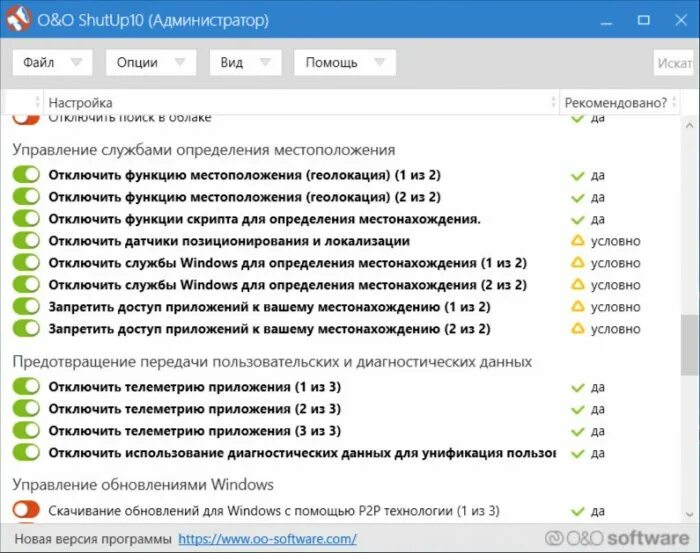Open the oo-software.com update link
The image size is (700, 553).
(x=267, y=539)
